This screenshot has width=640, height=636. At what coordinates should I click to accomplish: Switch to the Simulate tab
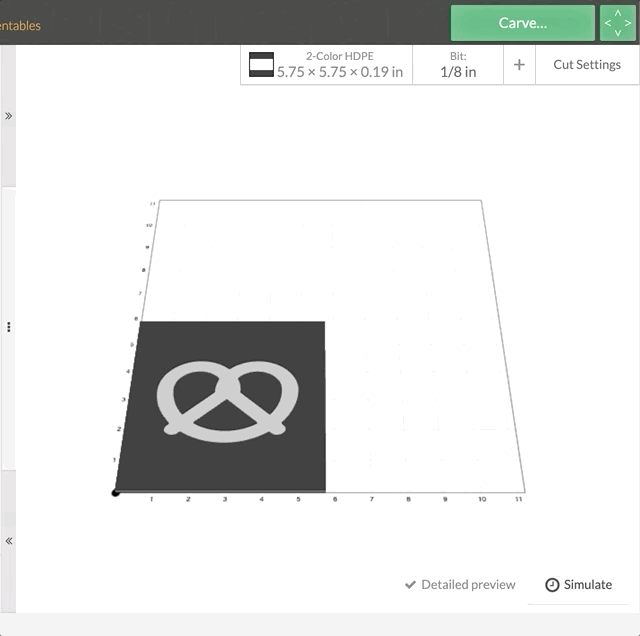[x=587, y=585]
